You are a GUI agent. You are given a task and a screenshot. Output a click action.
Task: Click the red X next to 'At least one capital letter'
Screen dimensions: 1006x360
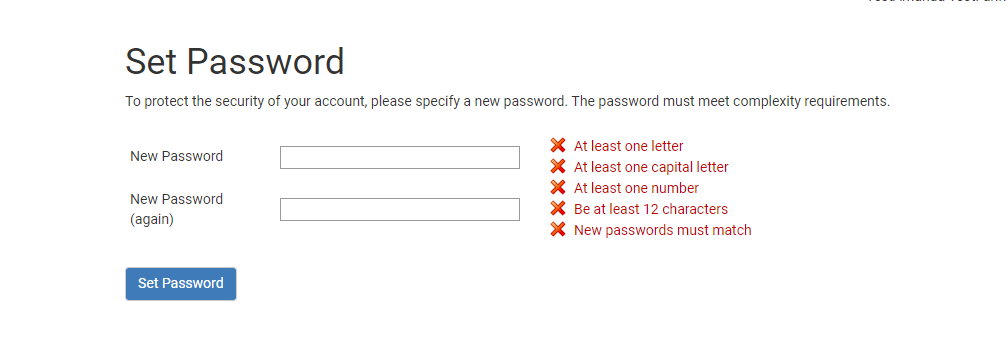click(x=558, y=167)
